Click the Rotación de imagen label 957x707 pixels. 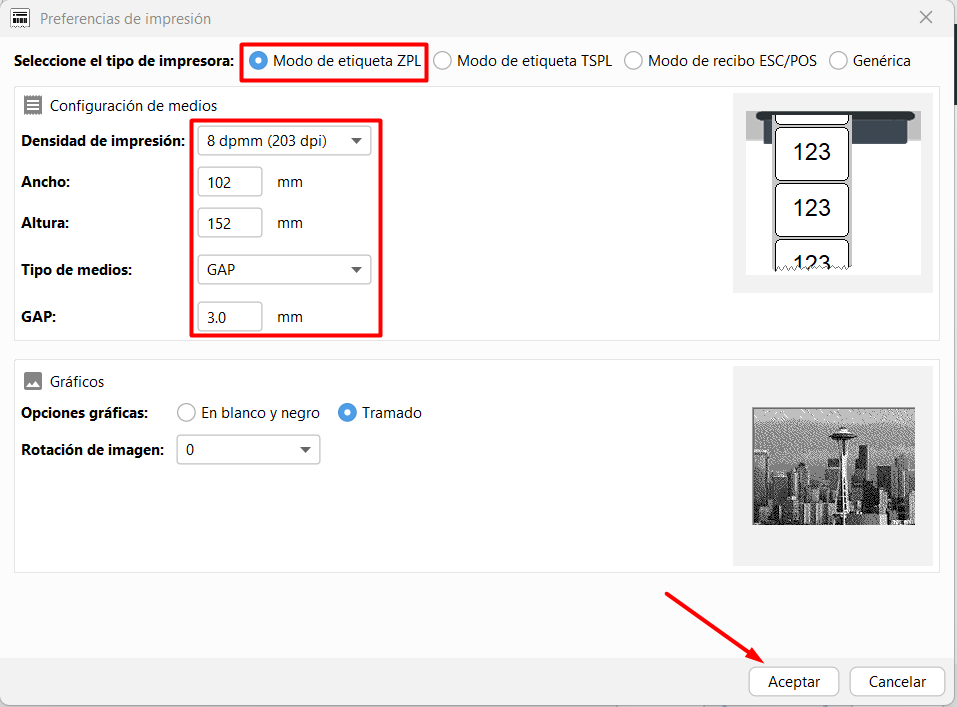(93, 450)
